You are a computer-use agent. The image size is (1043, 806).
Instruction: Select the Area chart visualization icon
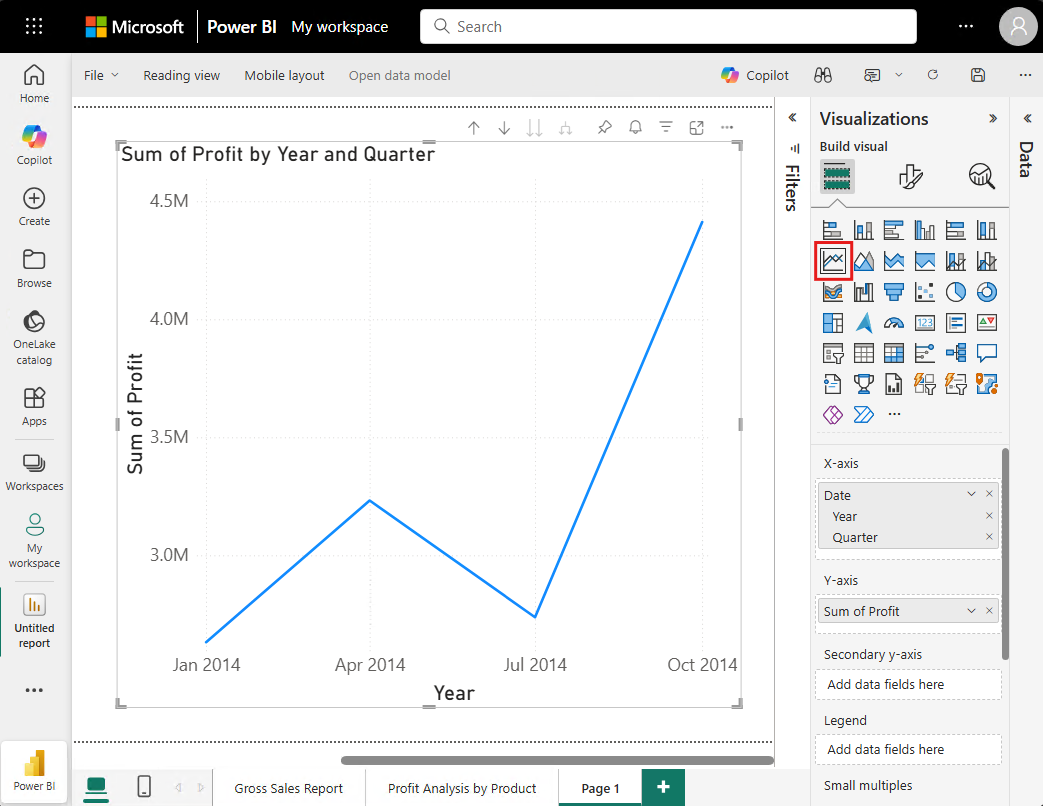pyautogui.click(x=863, y=261)
